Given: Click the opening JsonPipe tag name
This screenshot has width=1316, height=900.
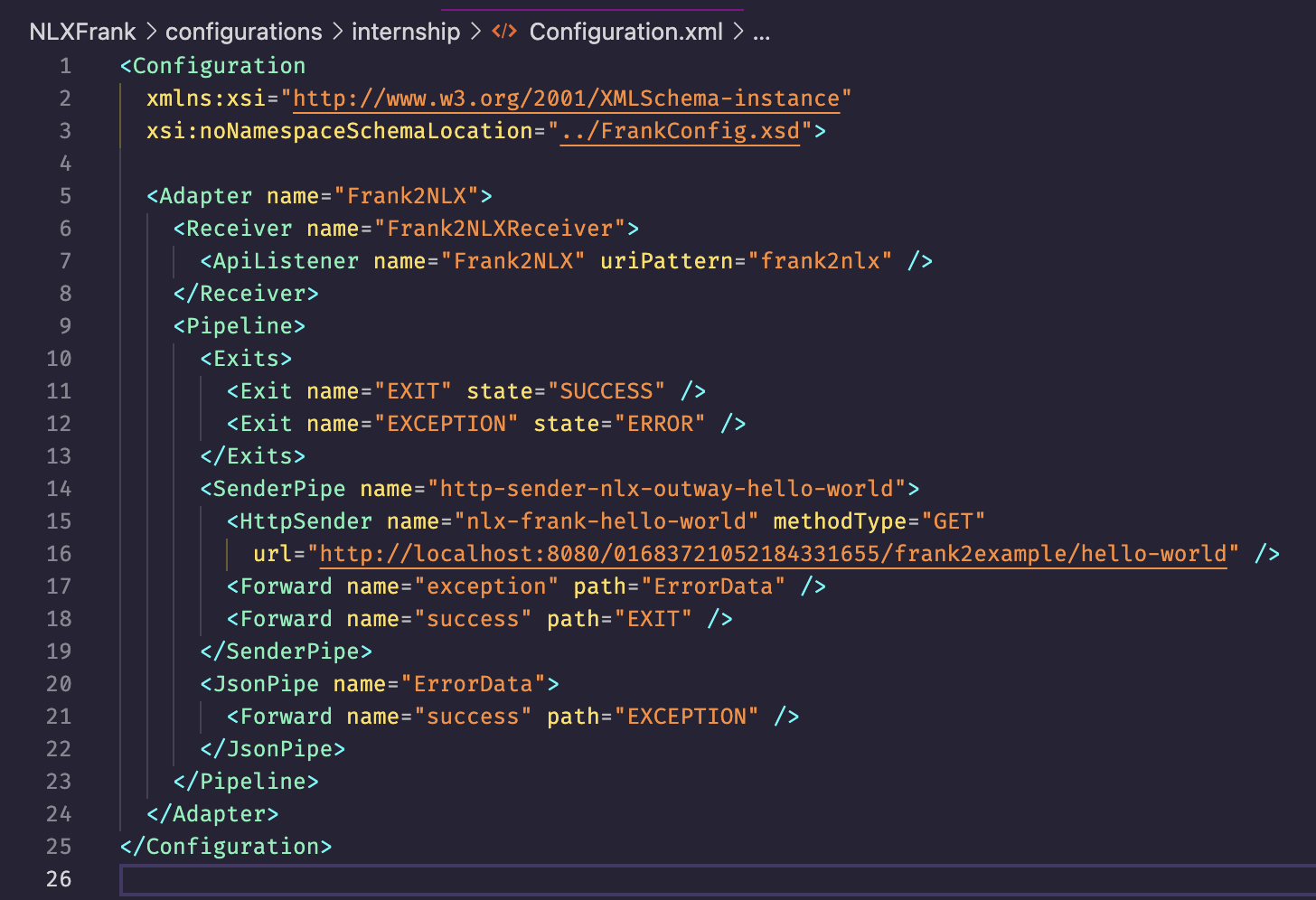Looking at the screenshot, I should [x=266, y=684].
